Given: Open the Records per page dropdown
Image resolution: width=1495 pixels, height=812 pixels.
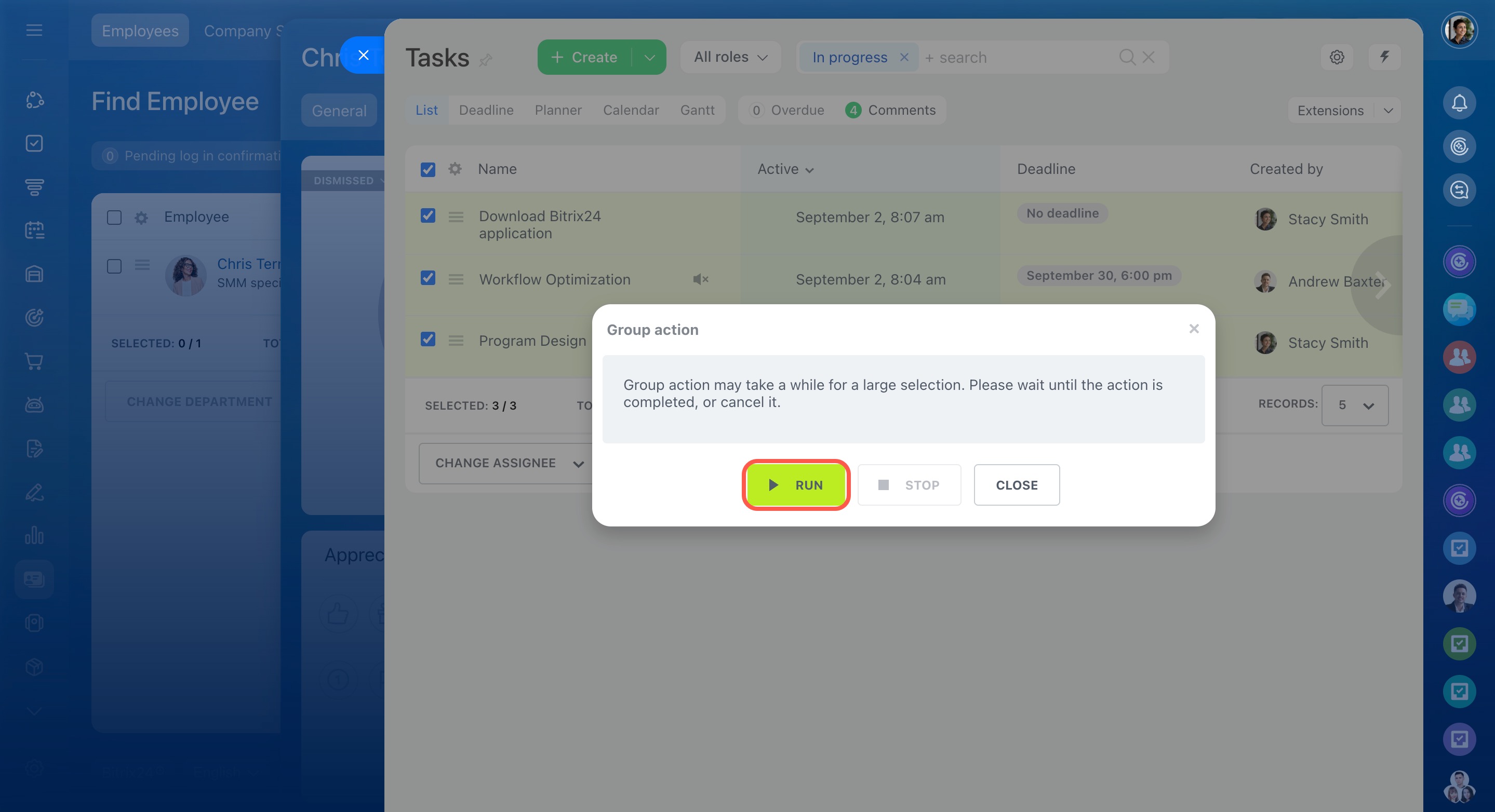Looking at the screenshot, I should pyautogui.click(x=1355, y=405).
